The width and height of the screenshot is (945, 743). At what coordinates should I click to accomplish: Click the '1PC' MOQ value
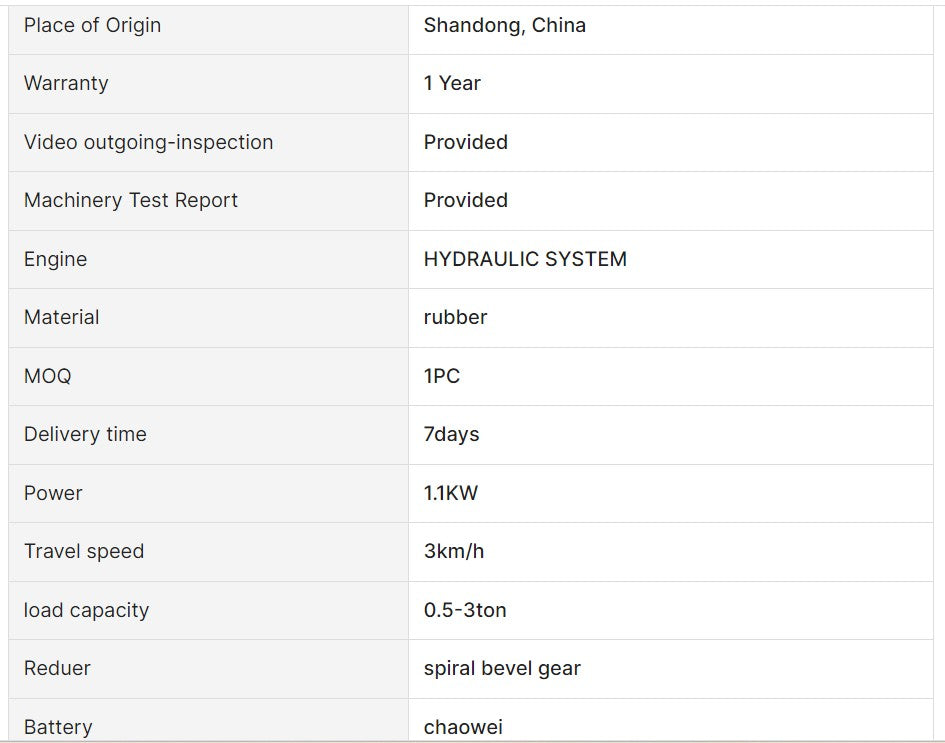(442, 376)
